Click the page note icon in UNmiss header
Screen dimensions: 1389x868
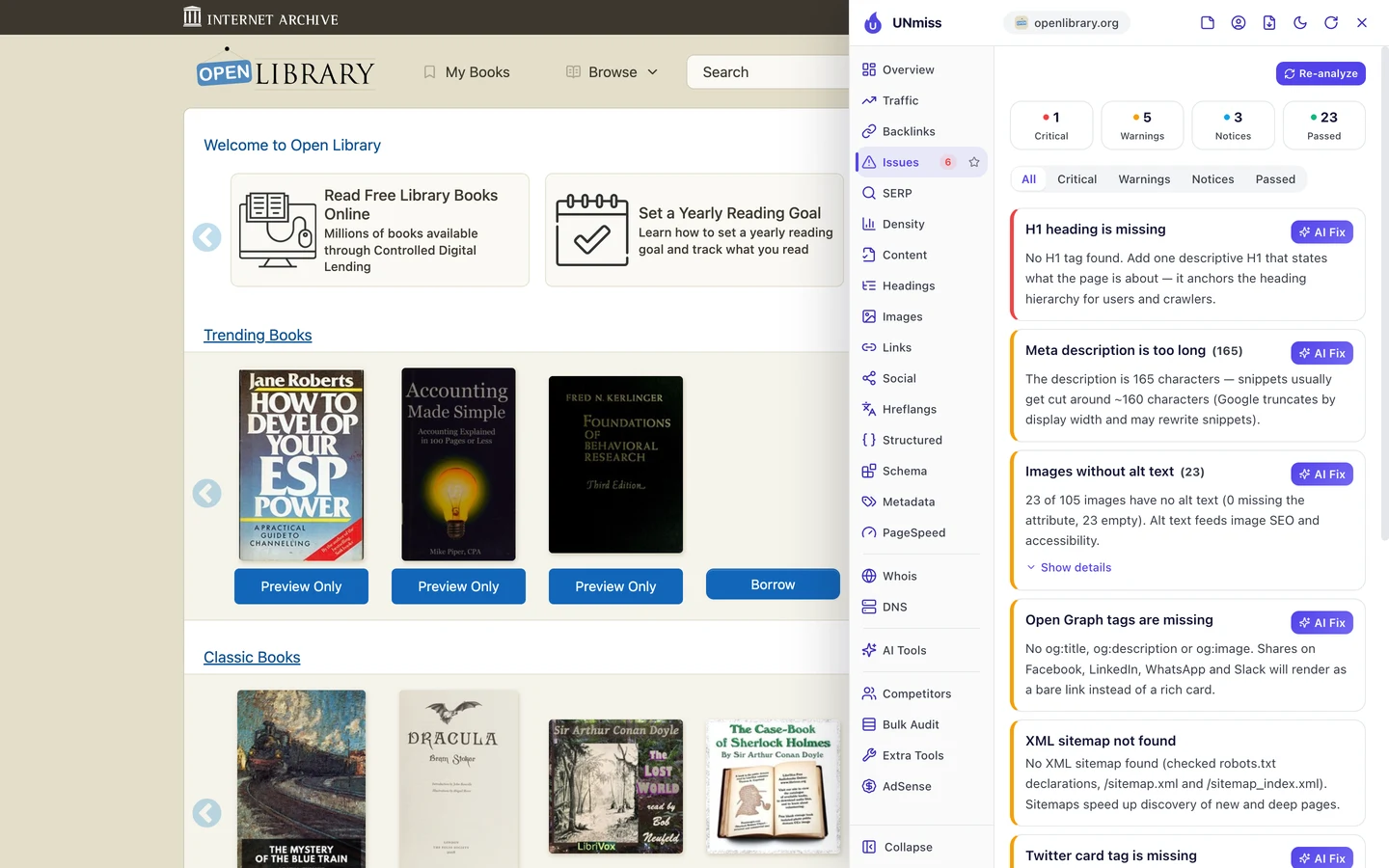pyautogui.click(x=1208, y=22)
